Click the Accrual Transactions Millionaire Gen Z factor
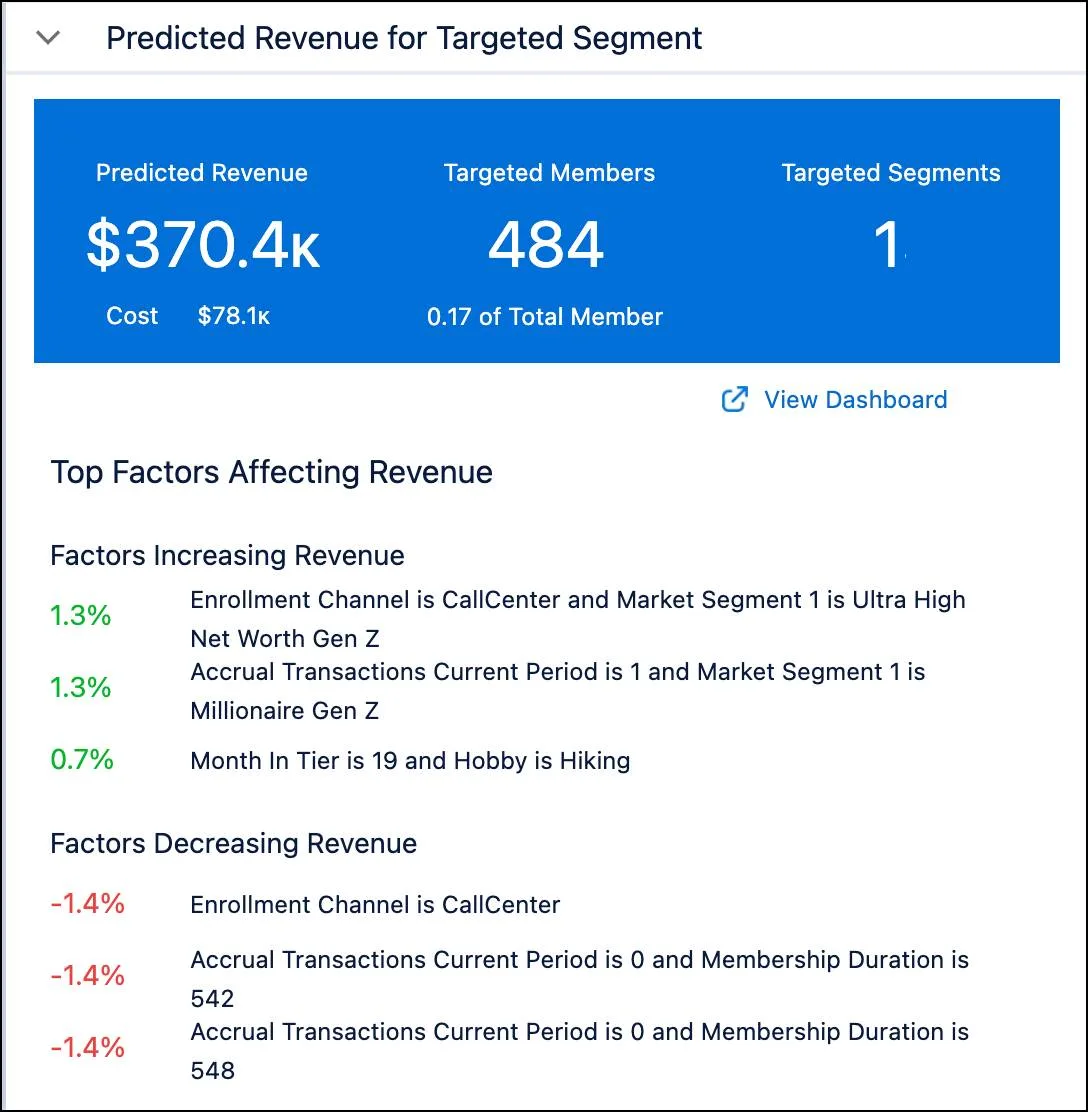This screenshot has height=1112, width=1088. pyautogui.click(x=558, y=690)
